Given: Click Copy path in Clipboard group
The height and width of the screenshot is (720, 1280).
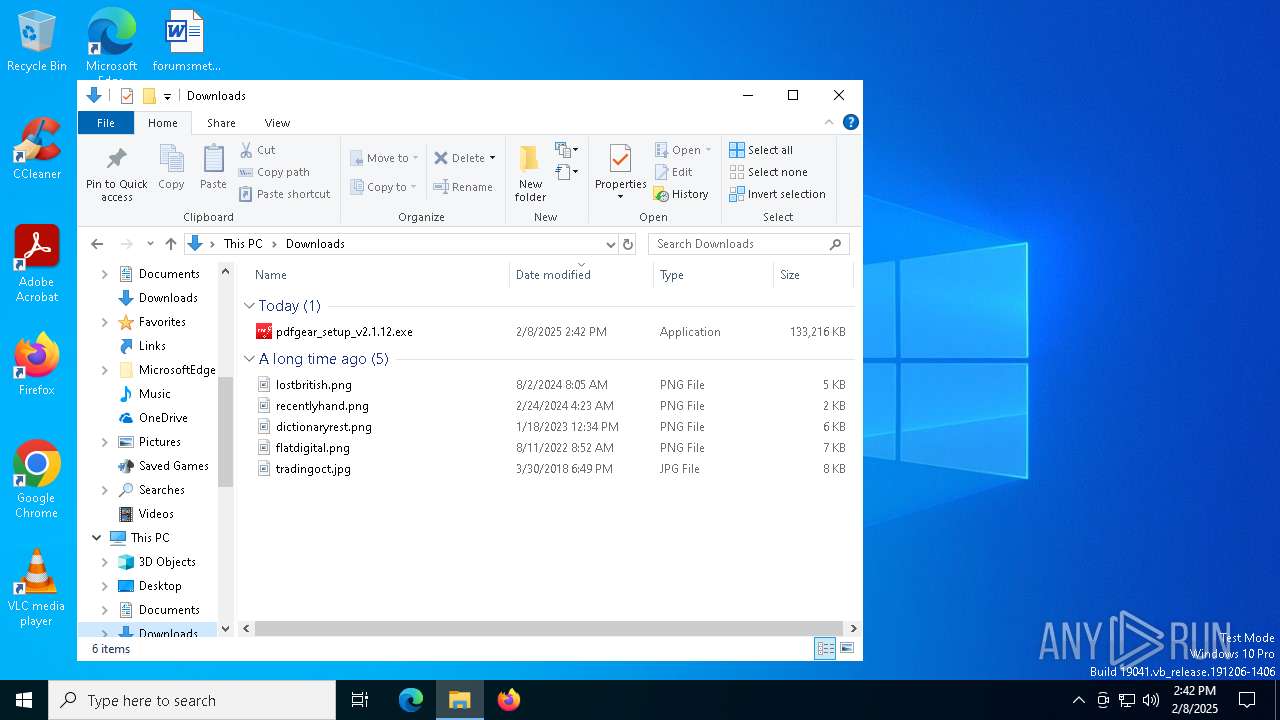Looking at the screenshot, I should pyautogui.click(x=274, y=172).
